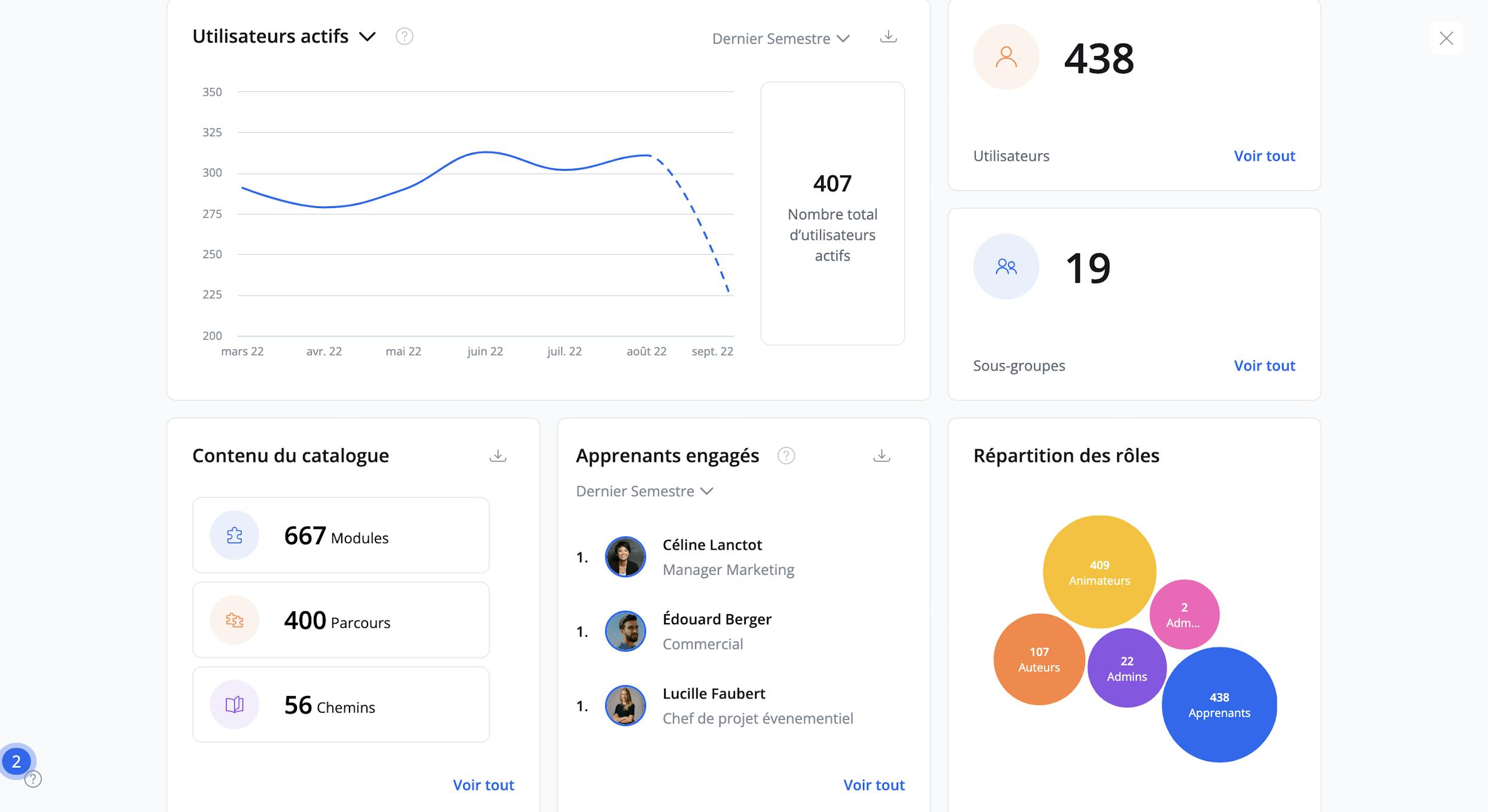Close the dashboard panel

pyautogui.click(x=1446, y=38)
